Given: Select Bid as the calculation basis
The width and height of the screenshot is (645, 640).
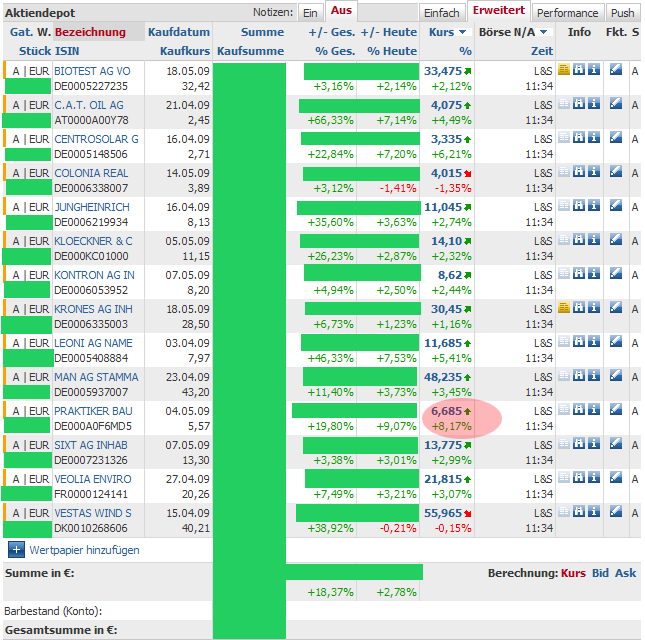Looking at the screenshot, I should (x=600, y=573).
